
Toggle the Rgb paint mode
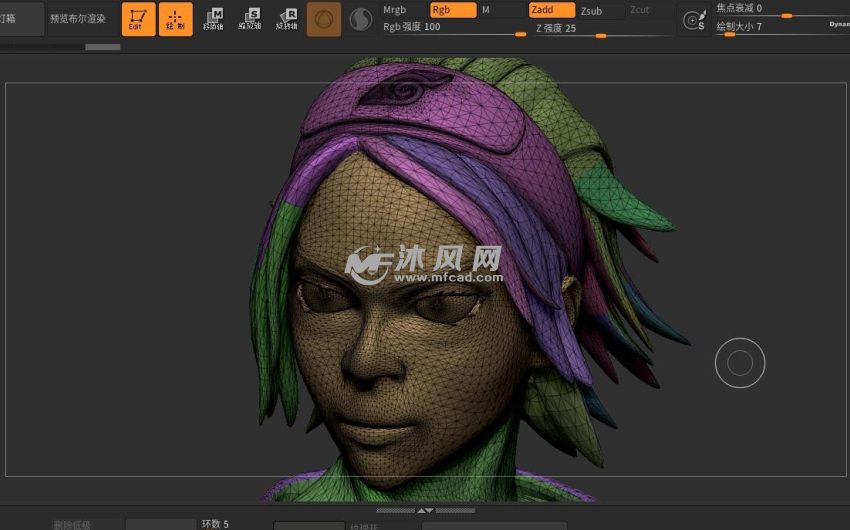pyautogui.click(x=453, y=10)
